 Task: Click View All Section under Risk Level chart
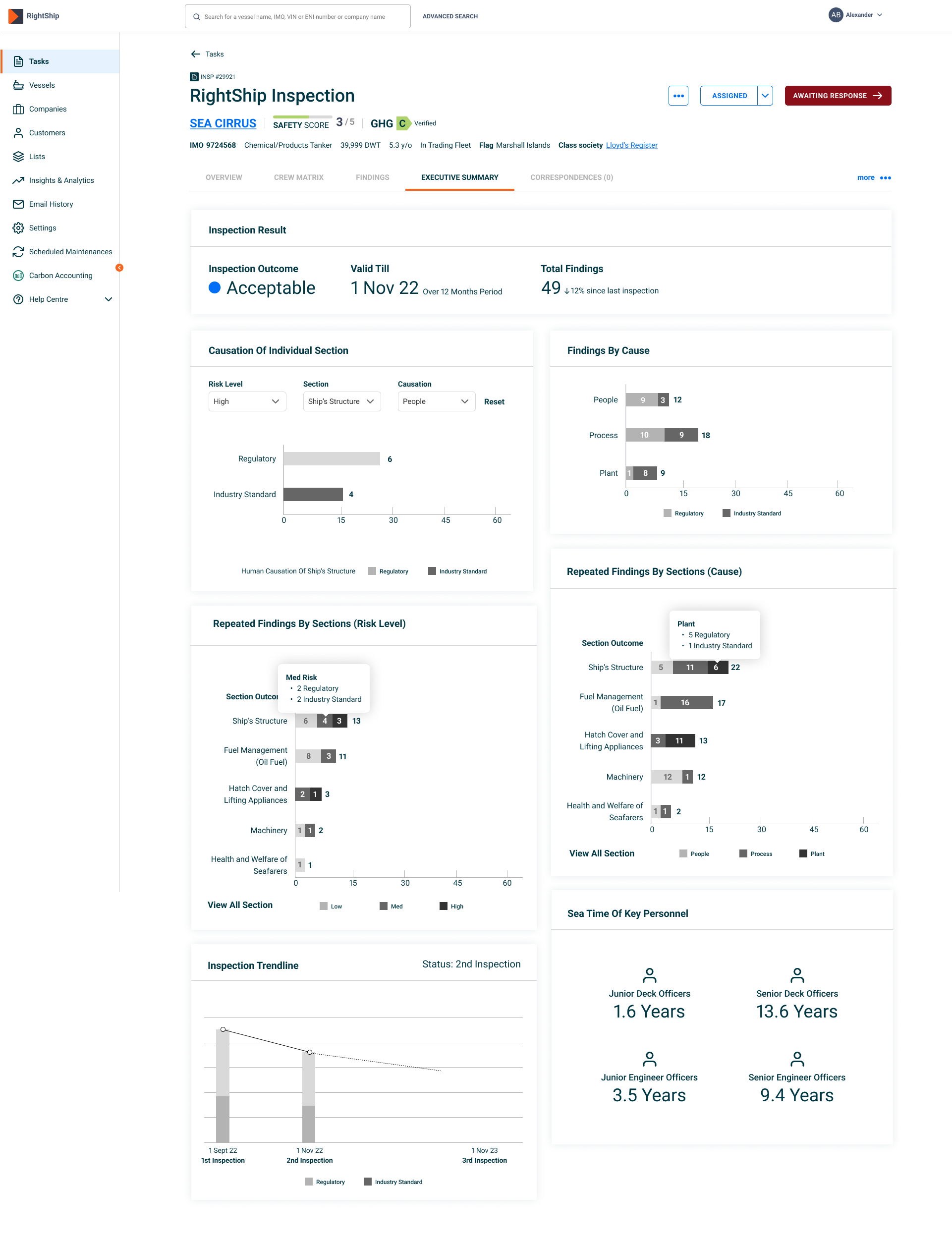point(240,905)
